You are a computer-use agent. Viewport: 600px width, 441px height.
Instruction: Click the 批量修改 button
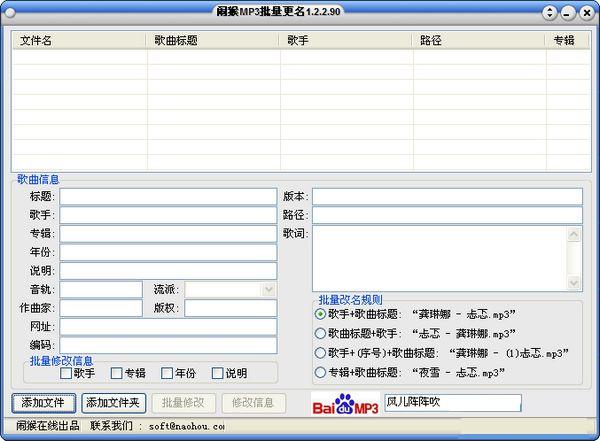click(x=184, y=403)
